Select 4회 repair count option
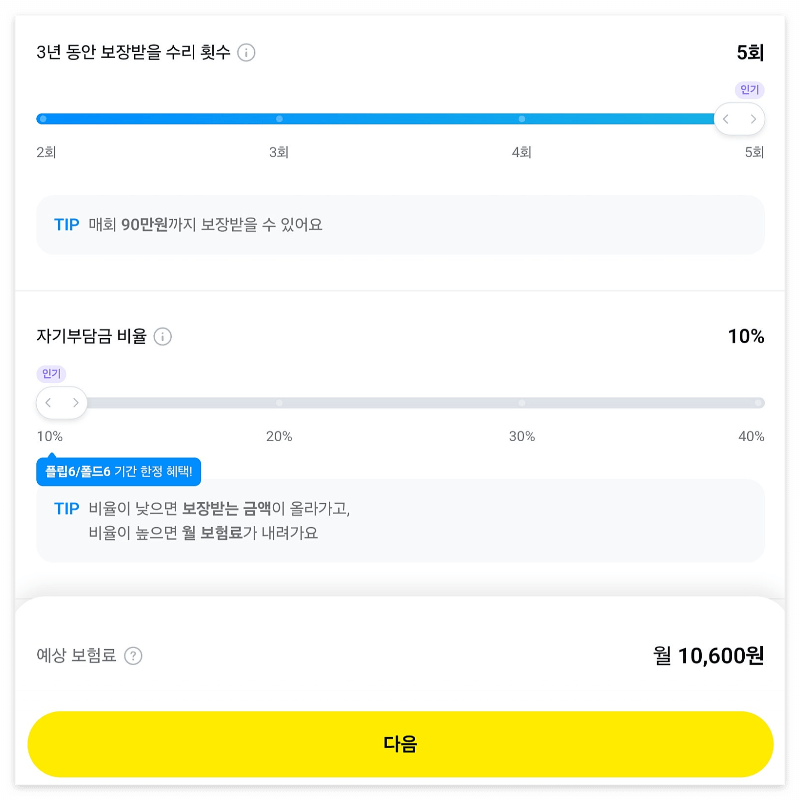 click(x=521, y=118)
